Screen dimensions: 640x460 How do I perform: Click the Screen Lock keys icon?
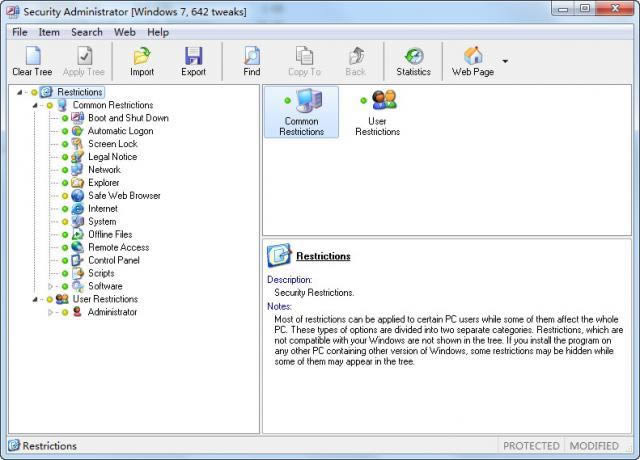(x=78, y=144)
